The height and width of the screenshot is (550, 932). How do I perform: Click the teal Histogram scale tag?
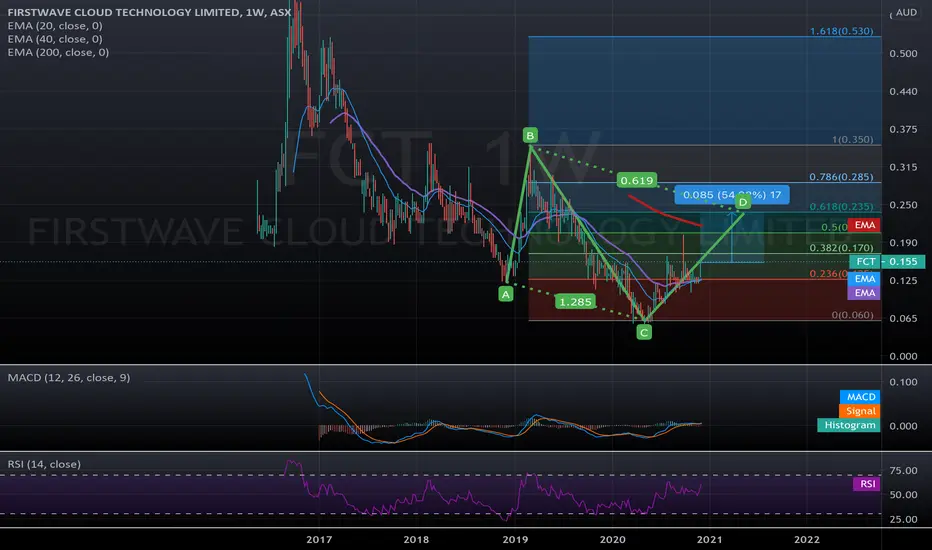point(849,425)
